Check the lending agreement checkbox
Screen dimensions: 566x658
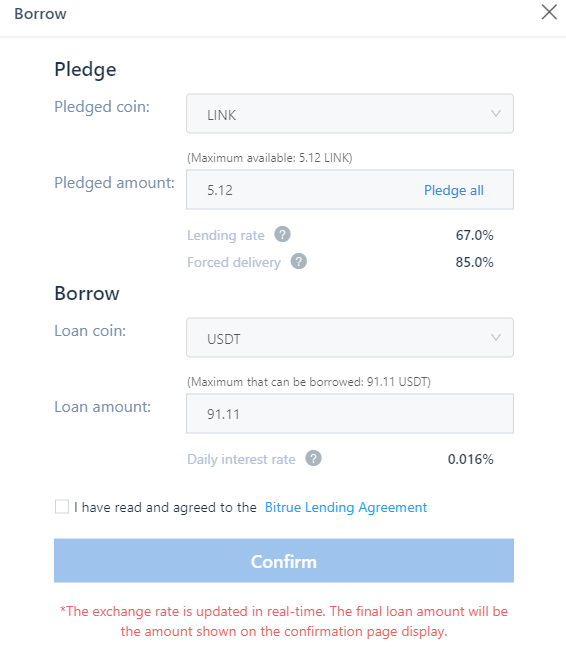pos(62,507)
